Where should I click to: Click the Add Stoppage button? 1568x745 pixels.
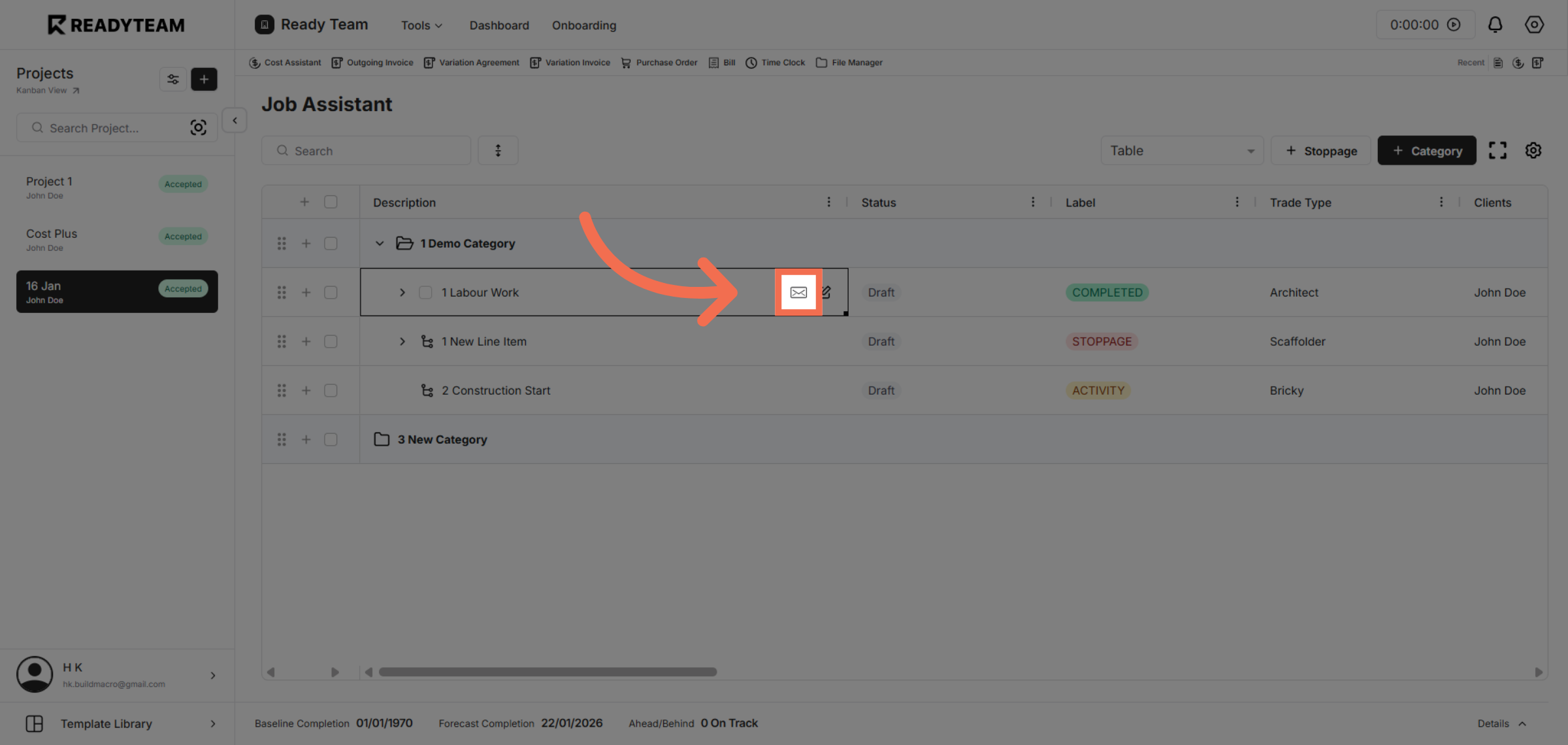pyautogui.click(x=1320, y=150)
